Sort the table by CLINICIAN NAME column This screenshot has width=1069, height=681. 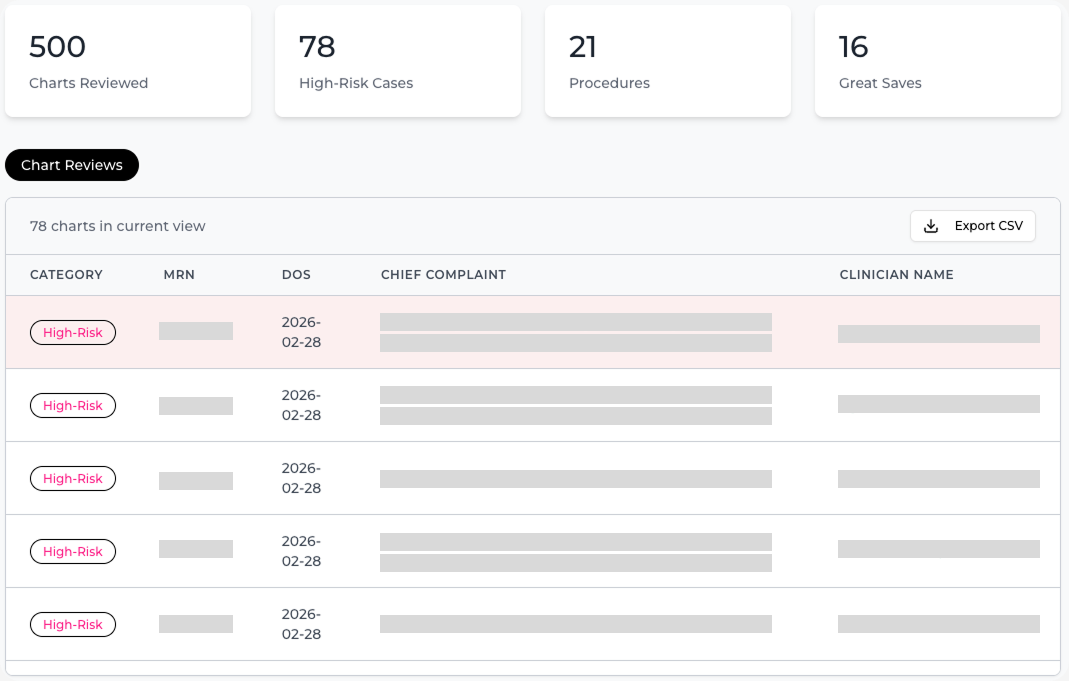(896, 274)
